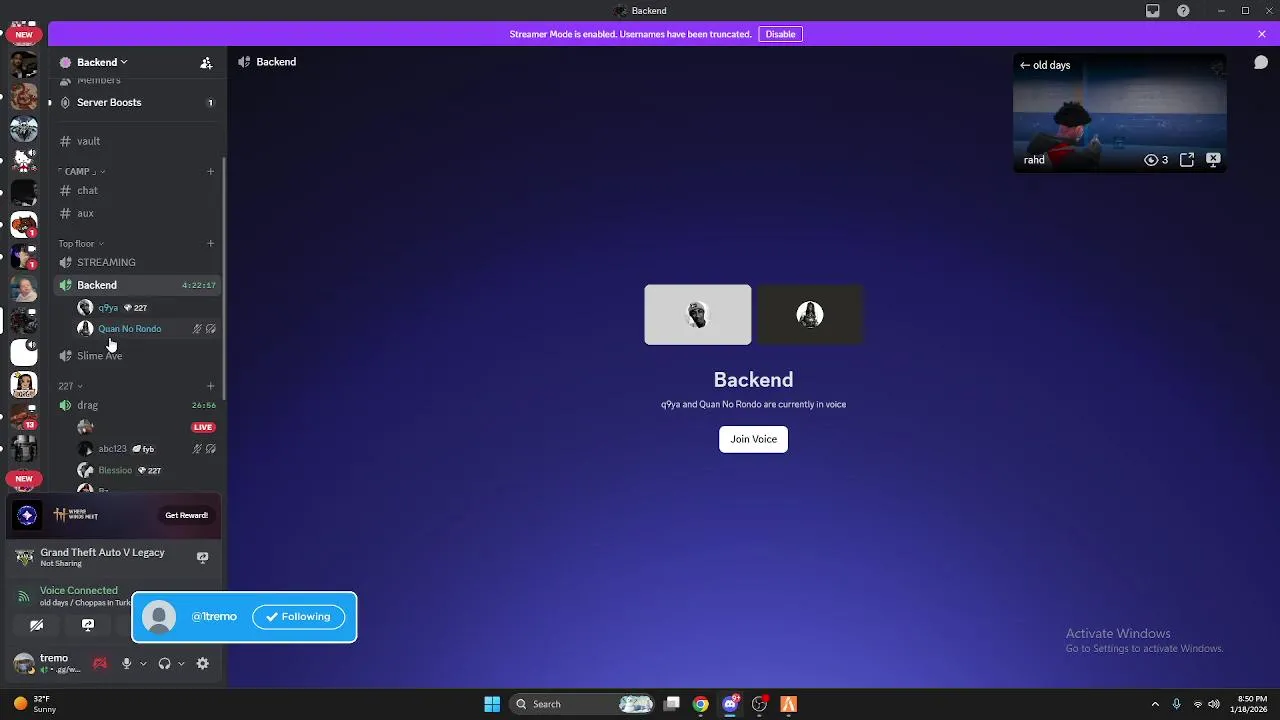Open Google Chrome from taskbar

(701, 704)
